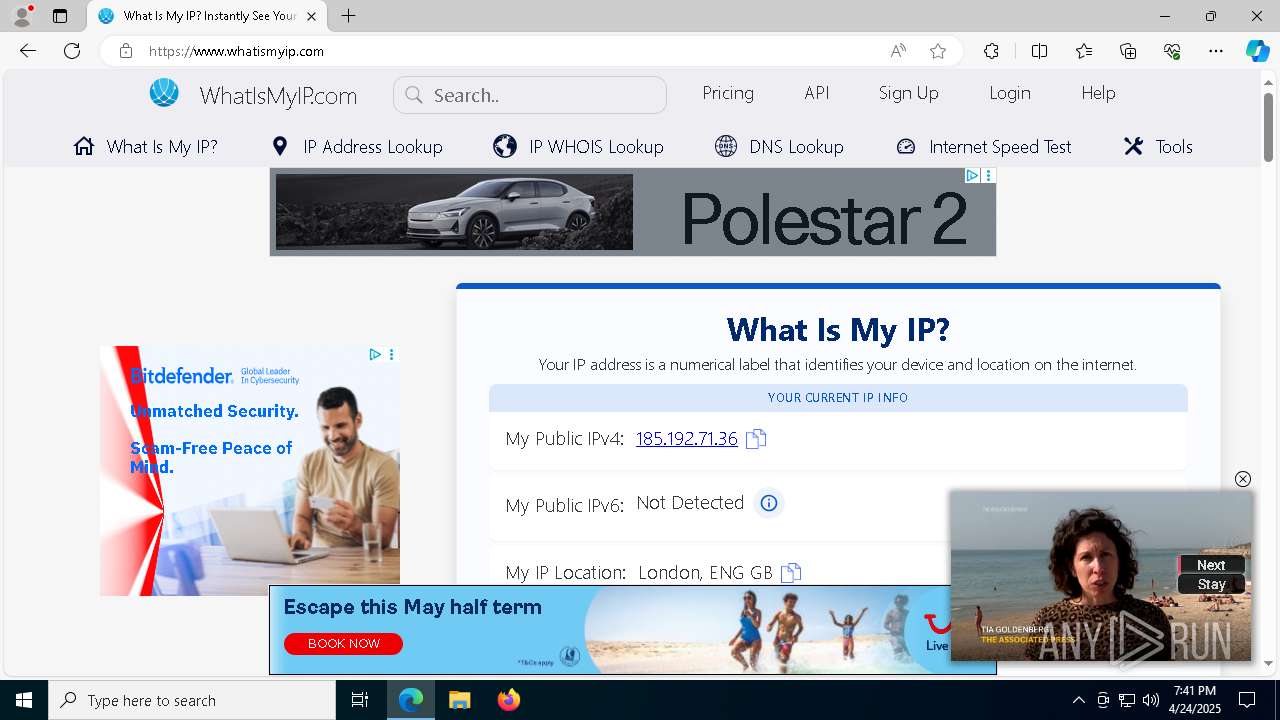This screenshot has height=720, width=1280.
Task: Open a new browser tab
Action: [348, 16]
